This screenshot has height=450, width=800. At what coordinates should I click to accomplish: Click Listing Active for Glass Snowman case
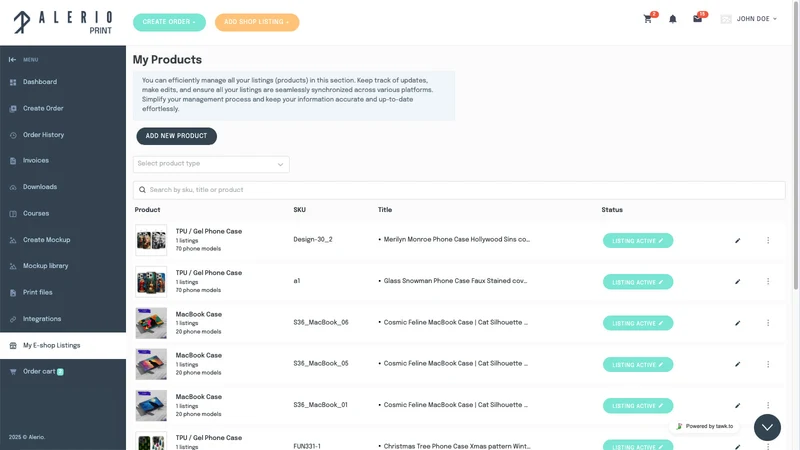tap(638, 282)
